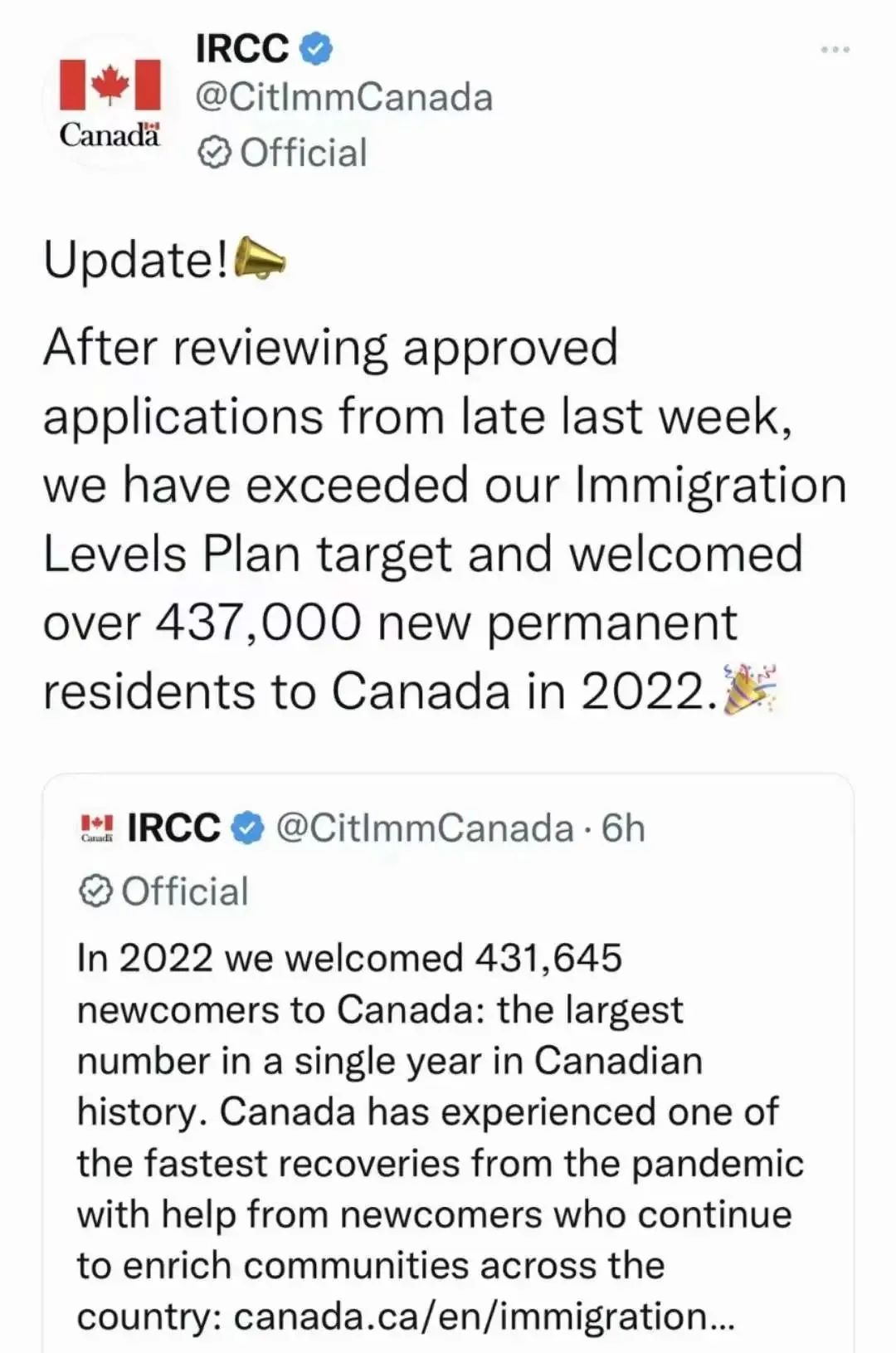The height and width of the screenshot is (1353, 896).
Task: Click the IRCC name in the quoted tweet
Action: [x=174, y=828]
